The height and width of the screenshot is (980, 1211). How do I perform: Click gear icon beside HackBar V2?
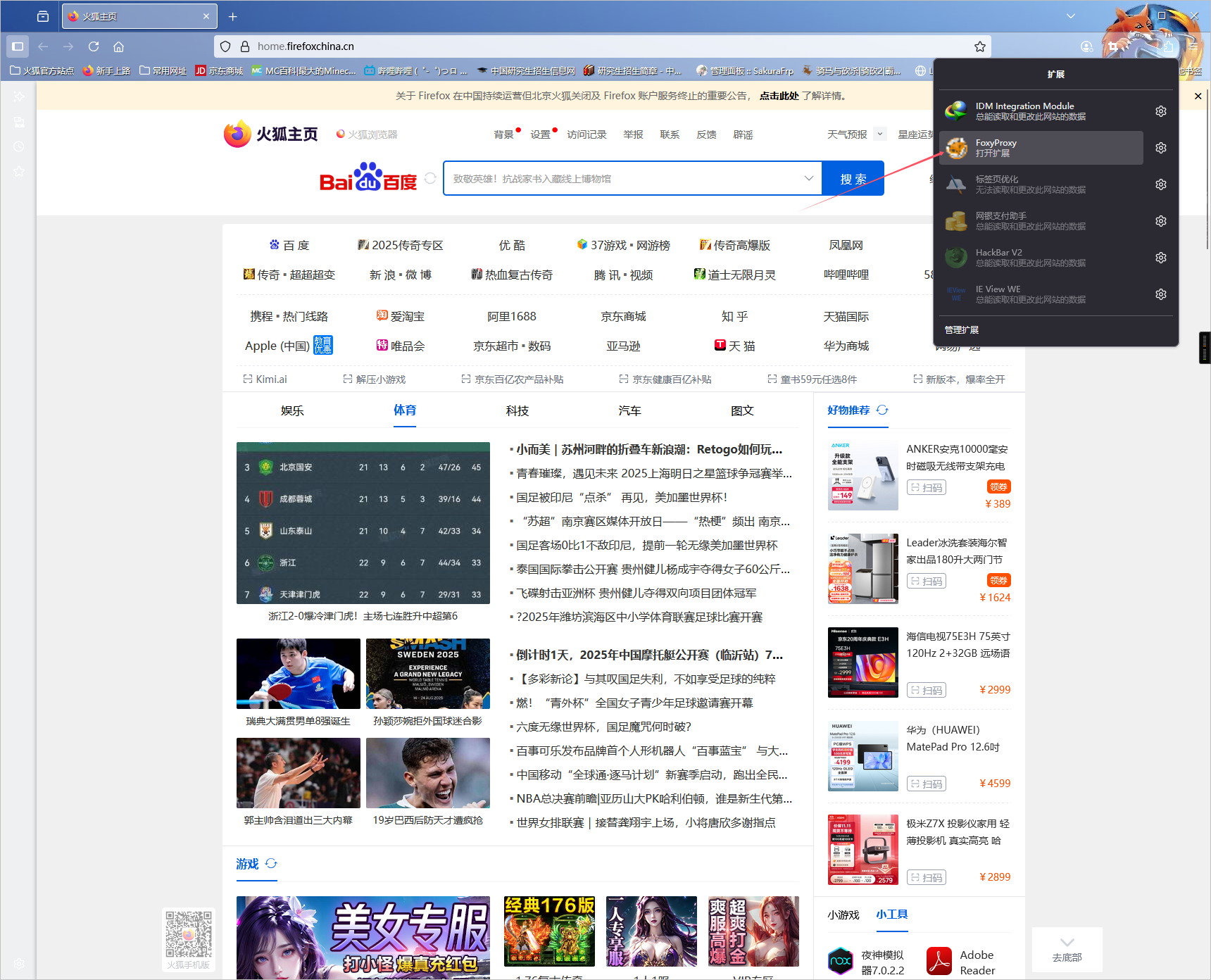[1161, 258]
